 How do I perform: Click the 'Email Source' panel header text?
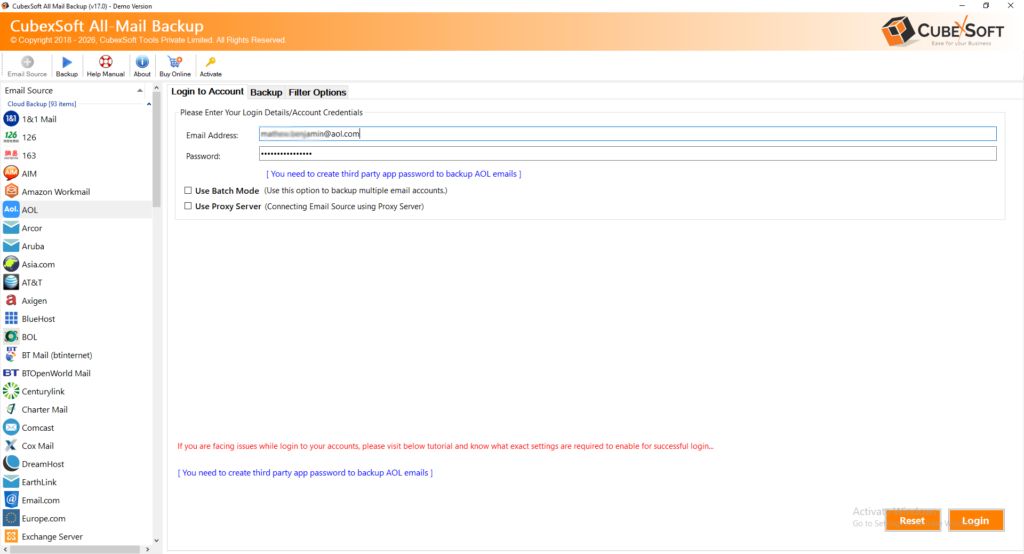(29, 90)
